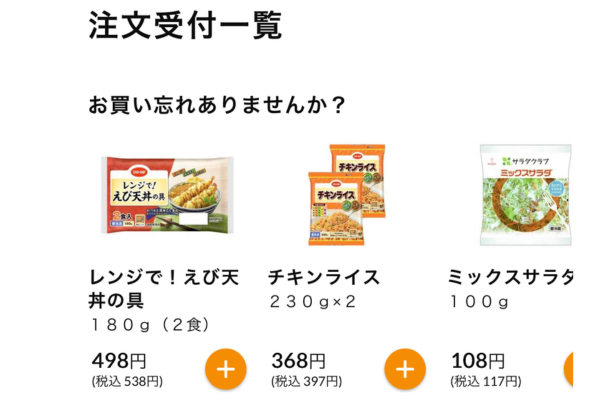Select the 税込 397円 tax-included text
This screenshot has width=600, height=400.
pos(306,381)
